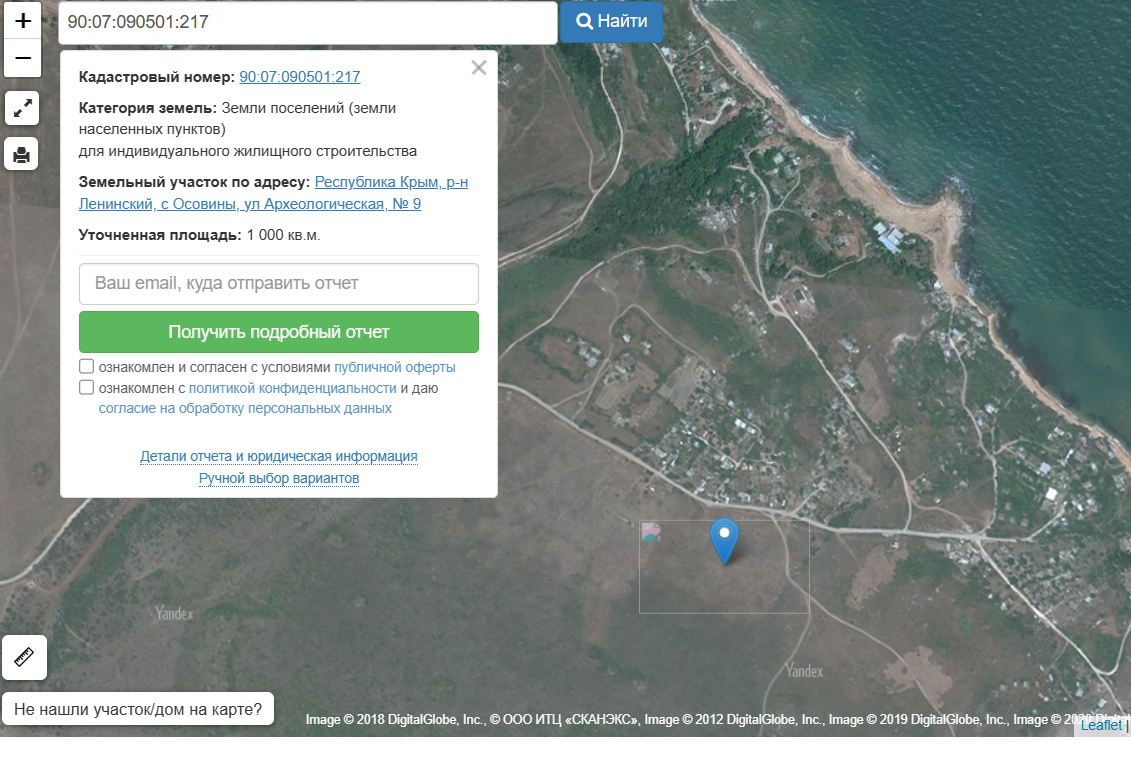Activate the ruler measurement tool
Image resolution: width=1131 pixels, height=767 pixels.
tap(24, 657)
